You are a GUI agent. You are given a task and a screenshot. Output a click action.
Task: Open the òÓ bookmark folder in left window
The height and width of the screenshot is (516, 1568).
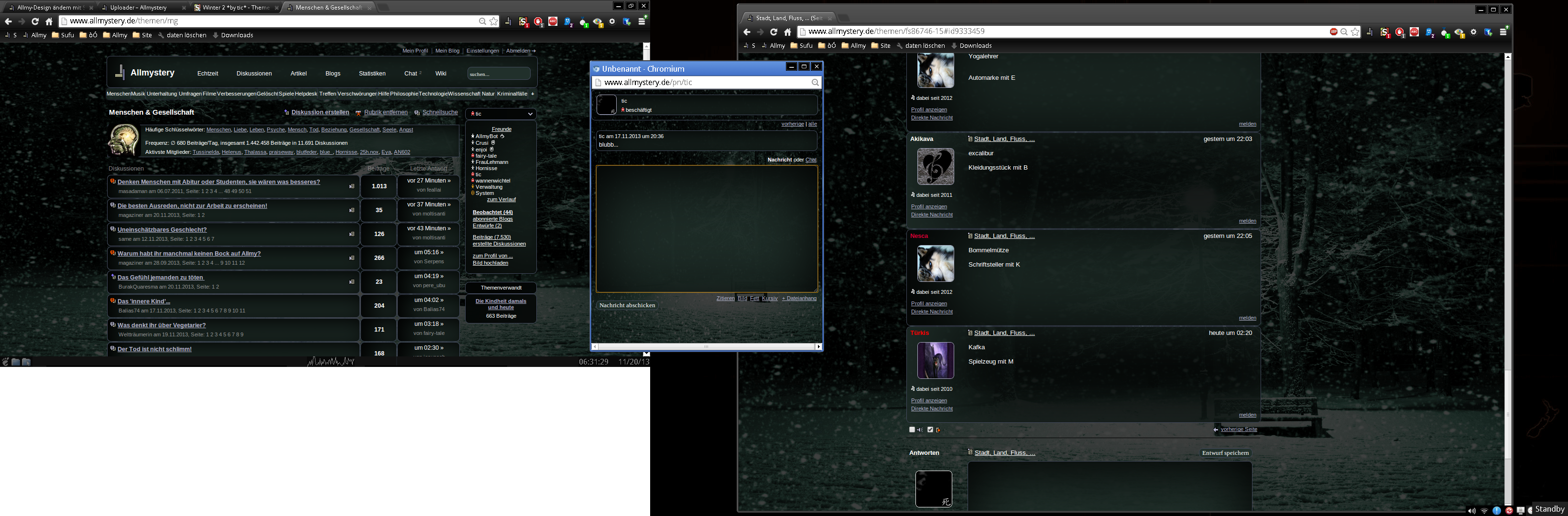(89, 35)
